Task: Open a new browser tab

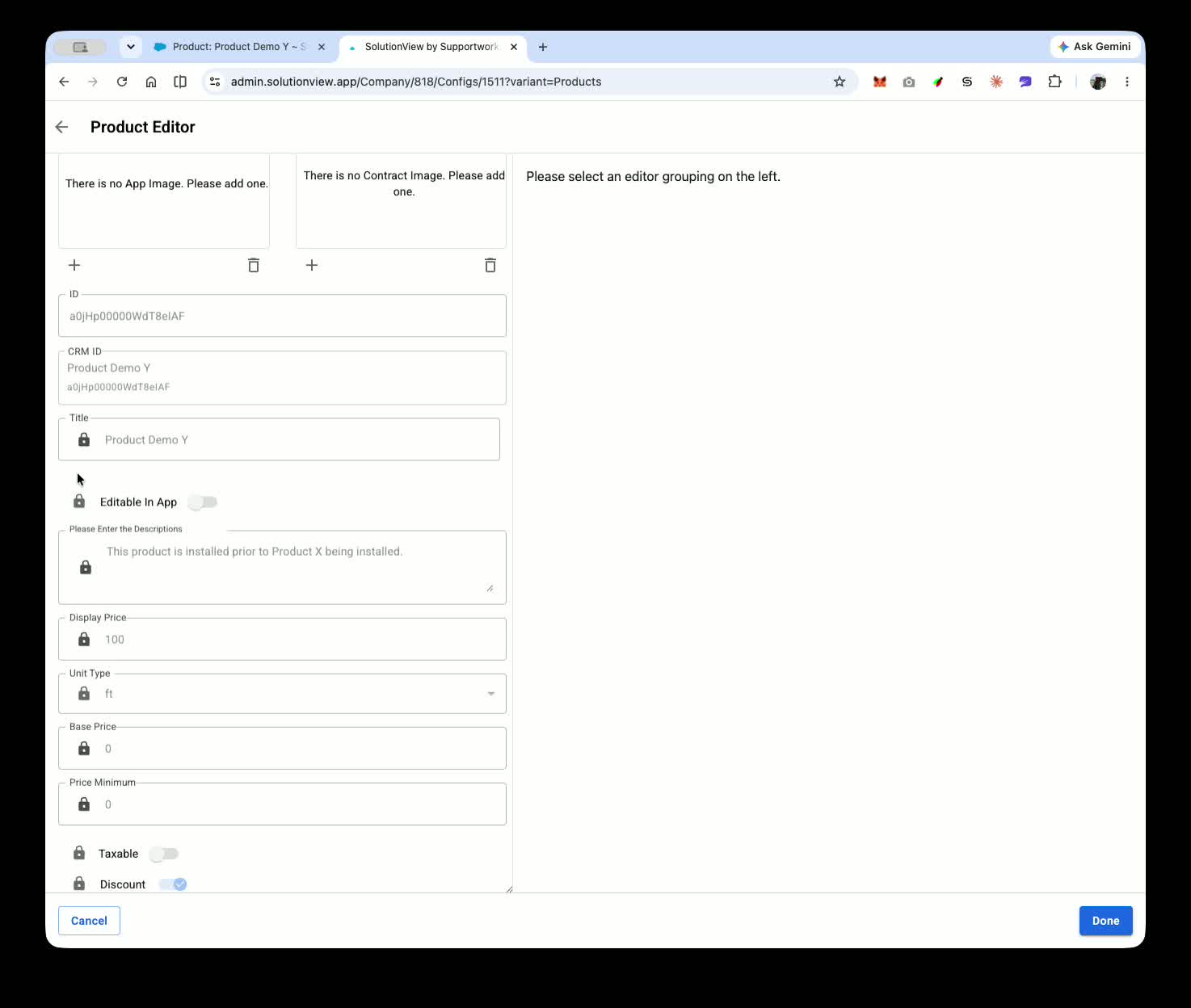Action: coord(543,47)
